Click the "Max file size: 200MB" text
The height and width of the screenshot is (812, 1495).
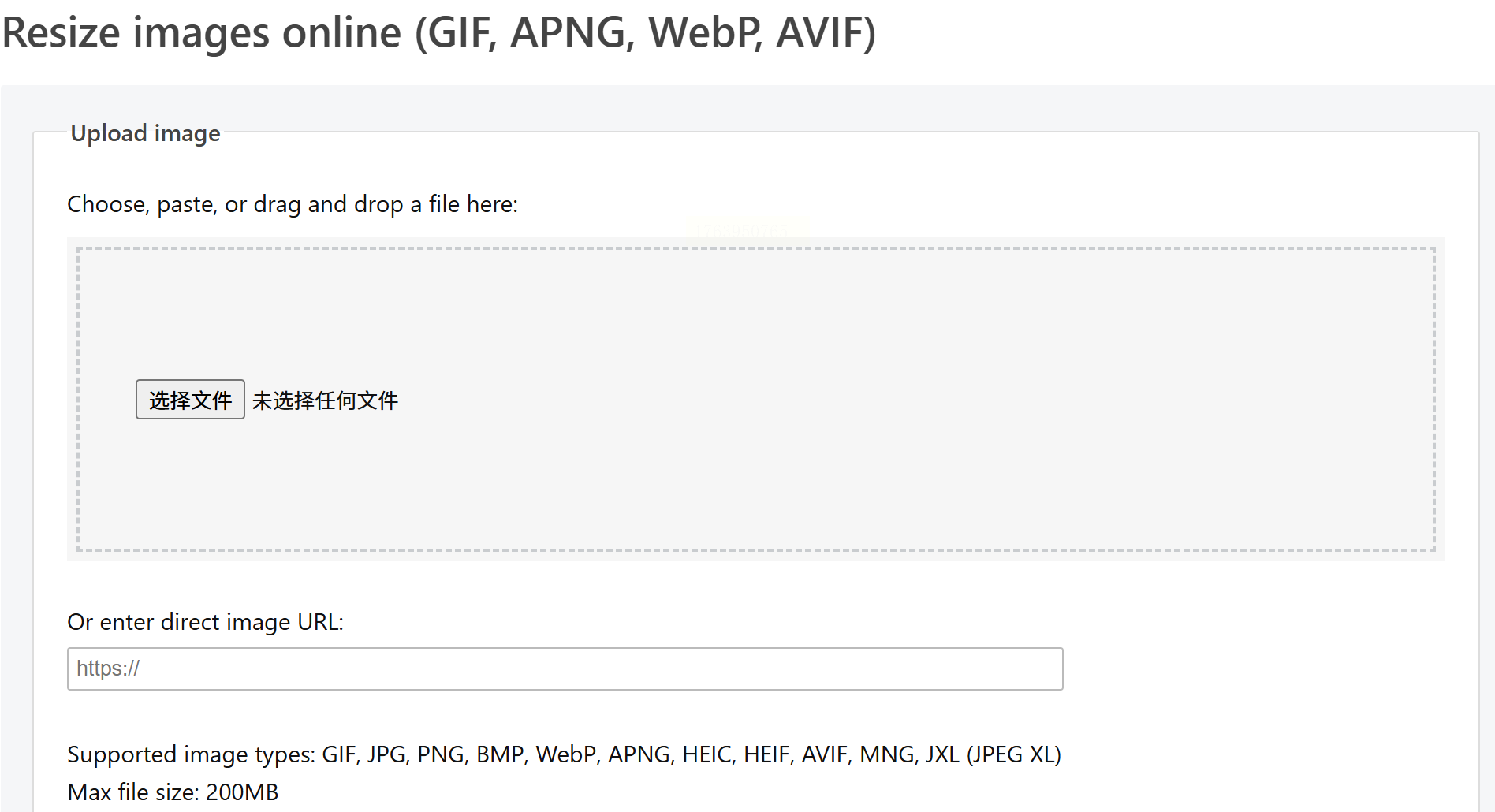click(173, 792)
